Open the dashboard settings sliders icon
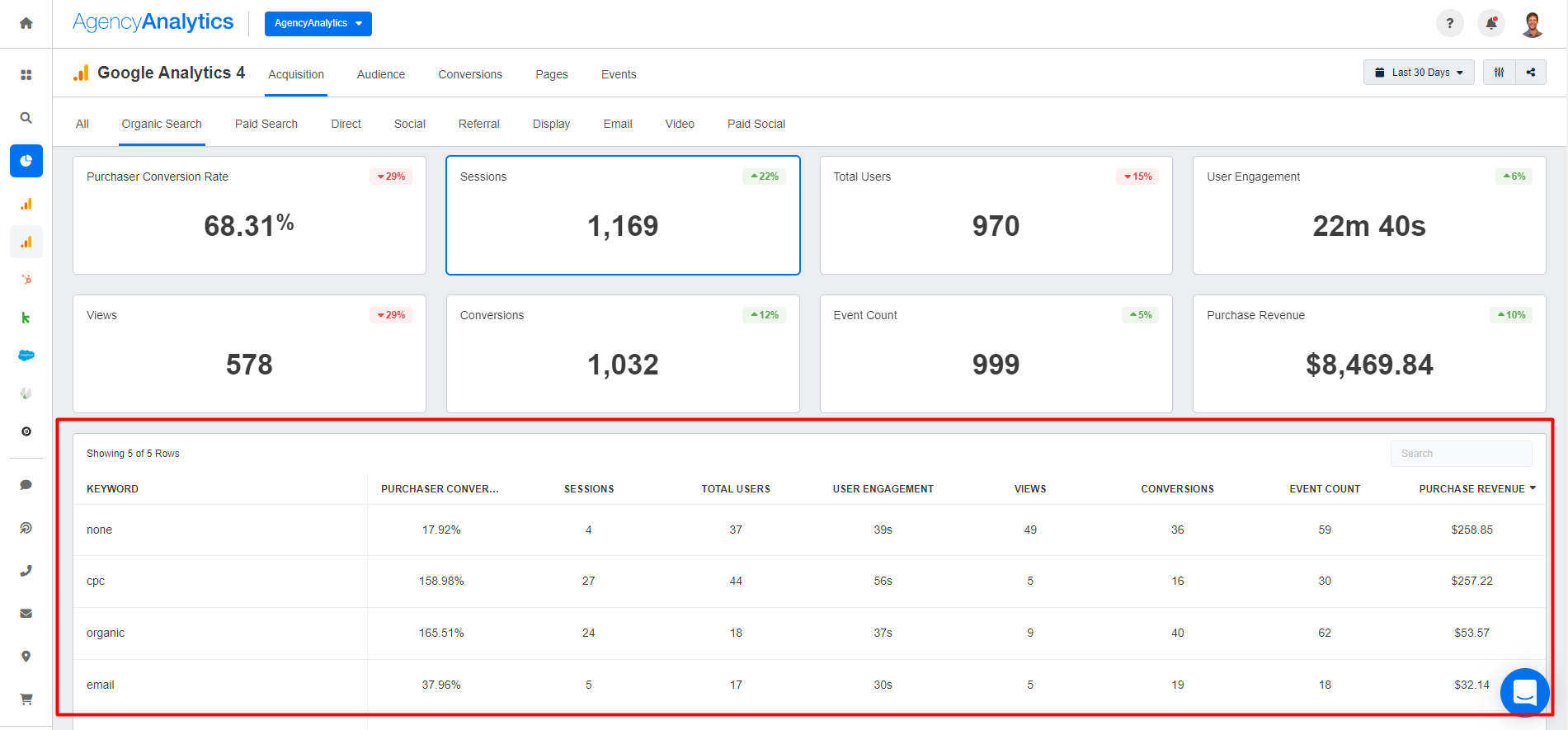The width and height of the screenshot is (1568, 730). coord(1500,73)
